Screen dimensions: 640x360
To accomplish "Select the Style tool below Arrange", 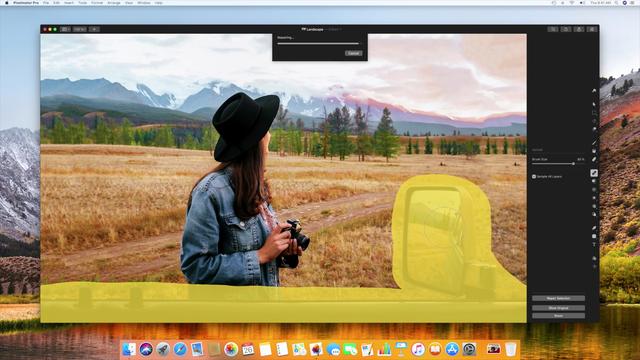I will click(594, 104).
